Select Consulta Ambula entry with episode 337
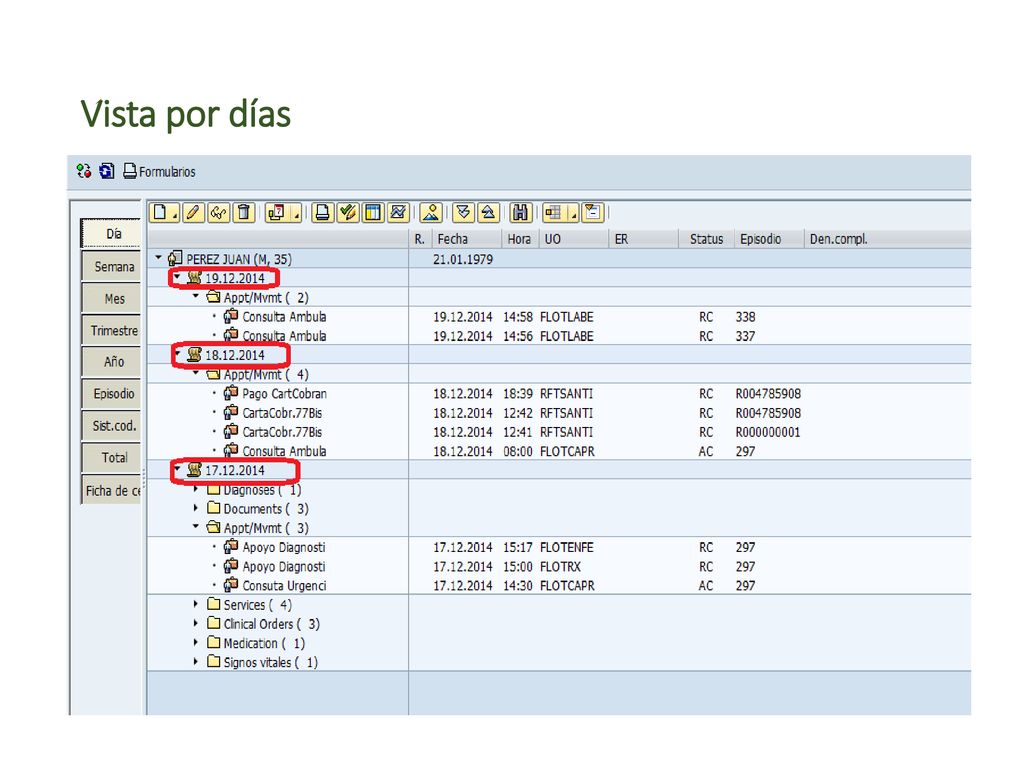1024x768 pixels. point(284,336)
